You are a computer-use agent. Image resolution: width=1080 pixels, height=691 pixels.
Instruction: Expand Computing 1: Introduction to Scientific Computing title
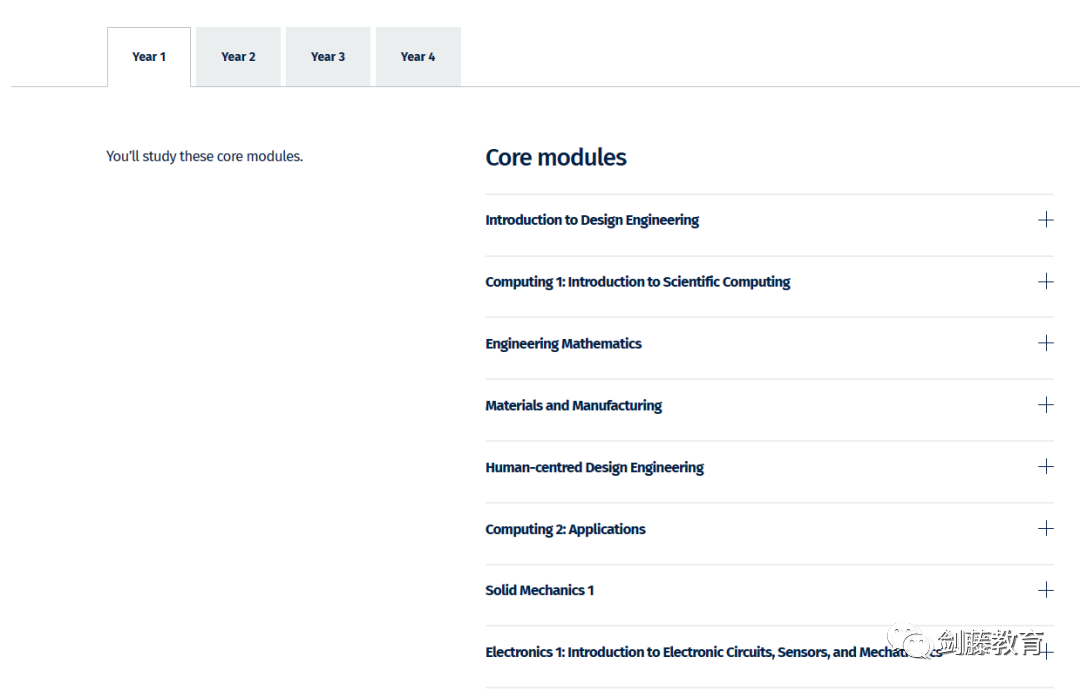637,282
